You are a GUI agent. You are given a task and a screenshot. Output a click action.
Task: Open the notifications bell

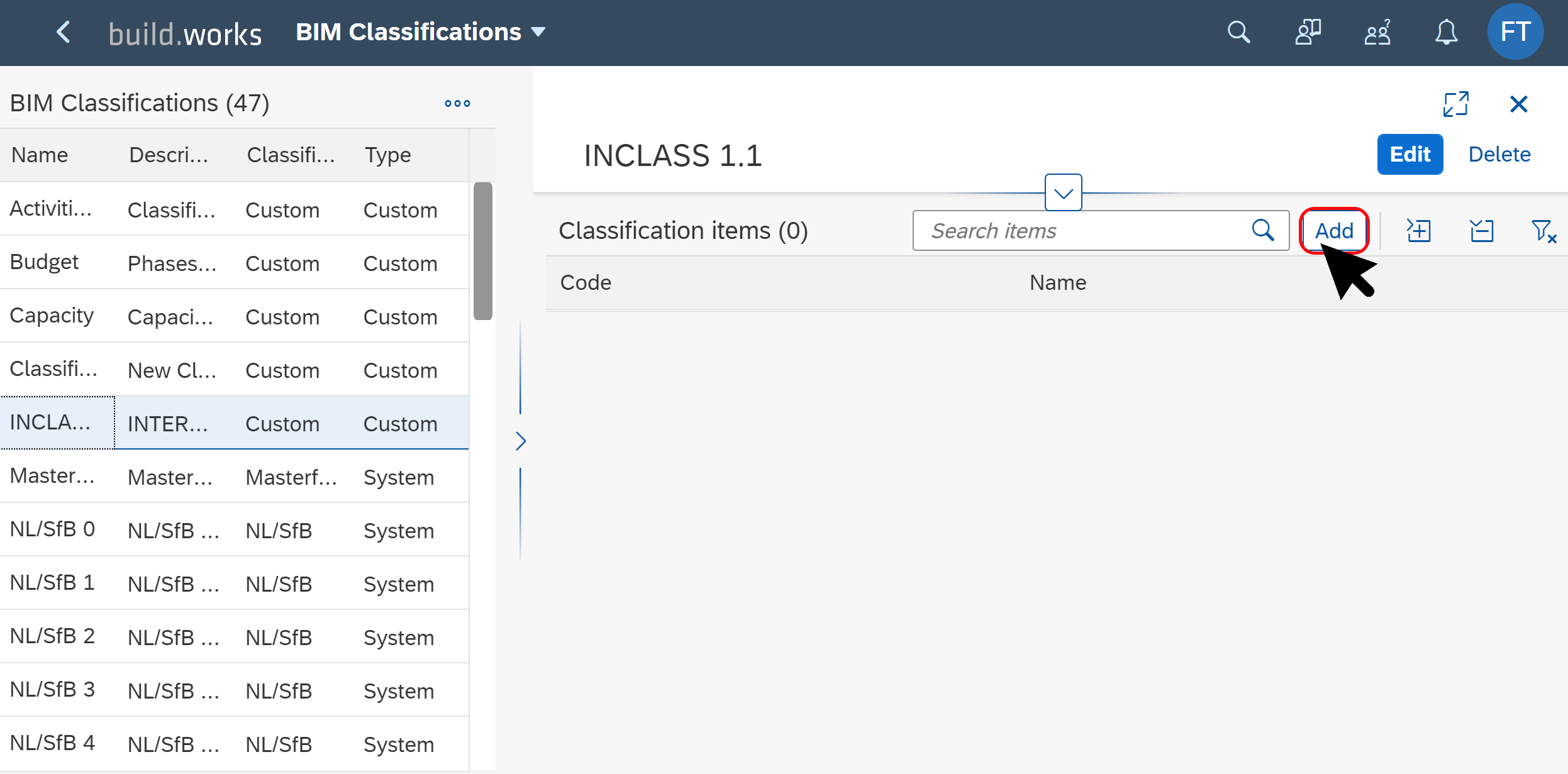click(x=1446, y=32)
